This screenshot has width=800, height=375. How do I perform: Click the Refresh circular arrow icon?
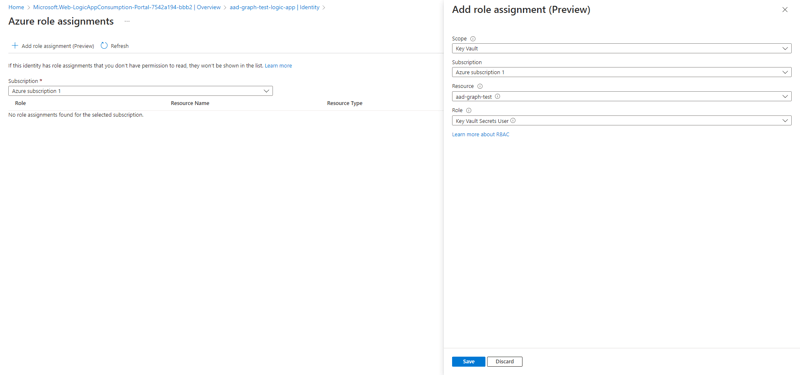point(104,45)
